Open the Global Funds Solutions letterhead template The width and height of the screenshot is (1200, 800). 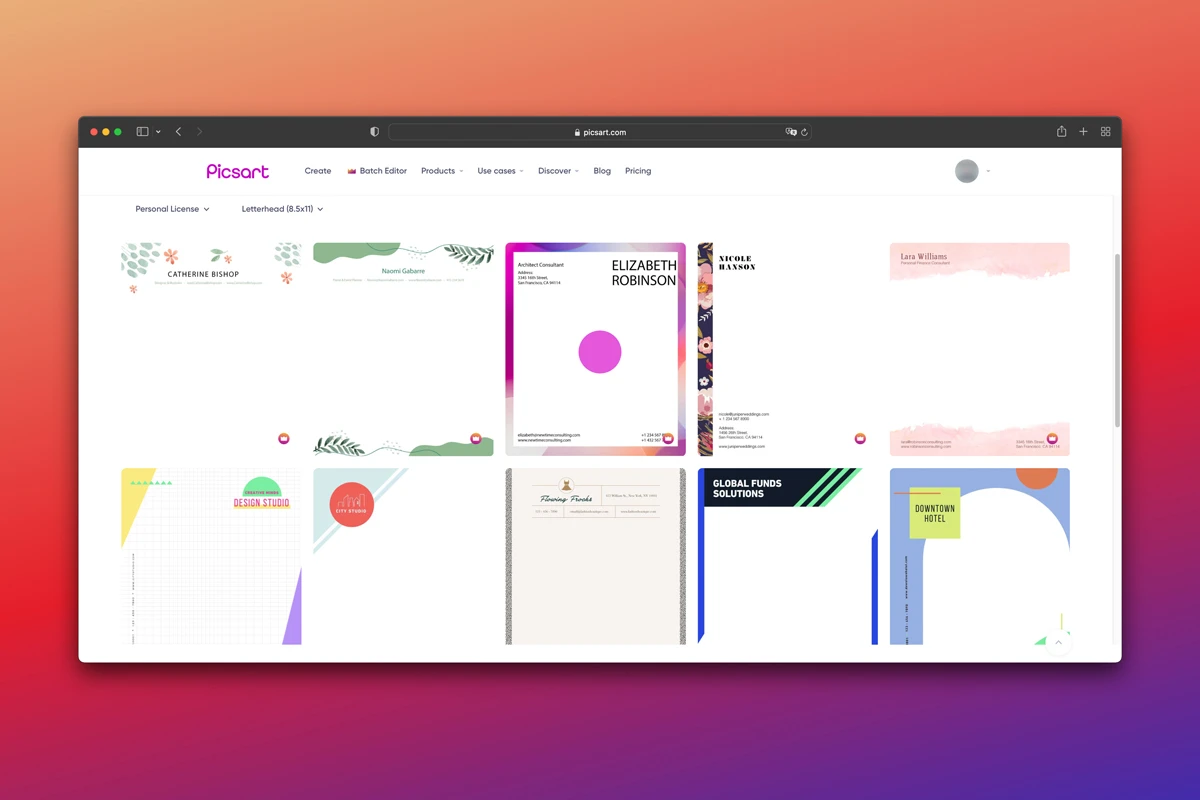[787, 556]
